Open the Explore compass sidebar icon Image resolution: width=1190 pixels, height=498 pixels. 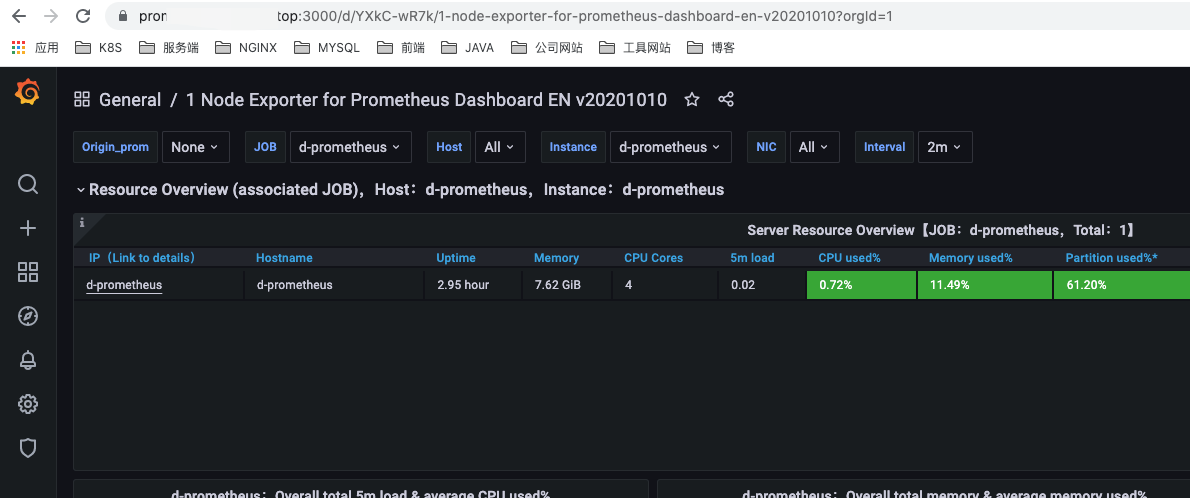28,317
